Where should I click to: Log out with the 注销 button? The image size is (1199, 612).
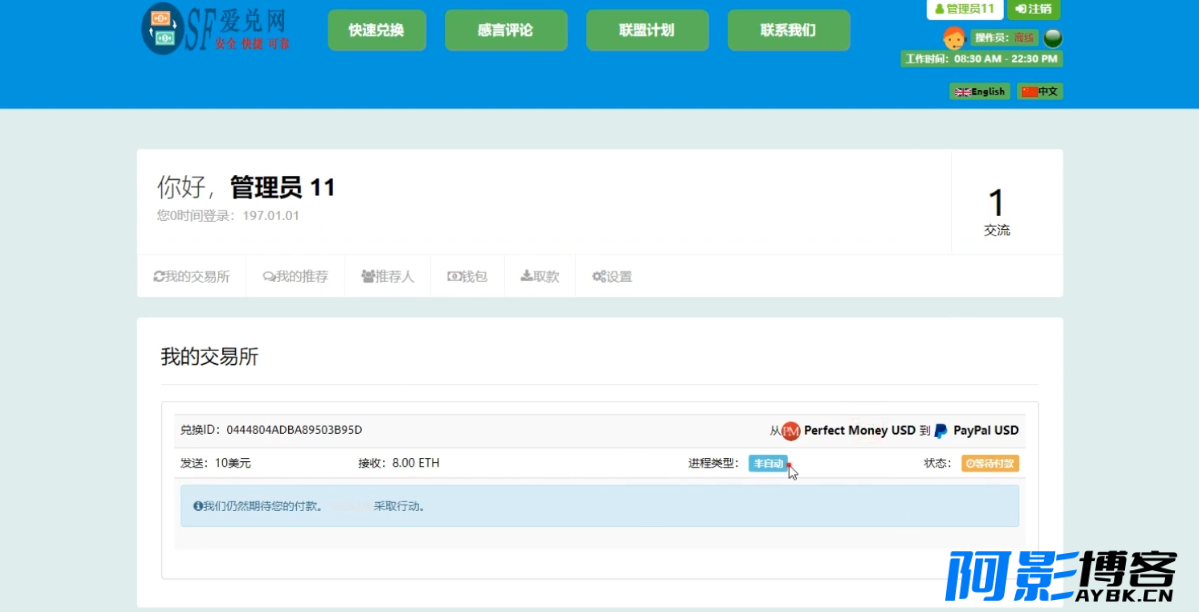pos(1033,9)
